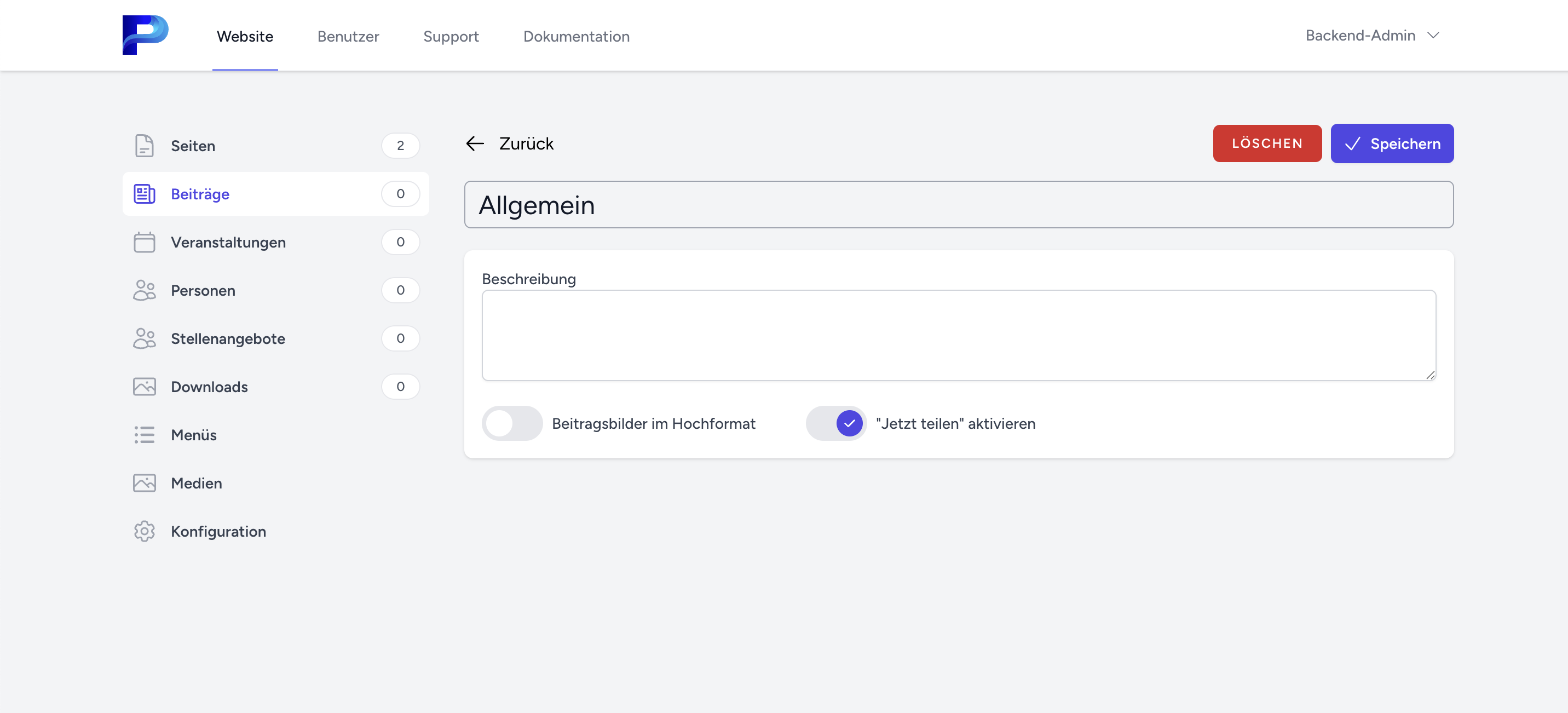This screenshot has height=713, width=1568.
Task: Click the Personen people icon
Action: point(144,290)
